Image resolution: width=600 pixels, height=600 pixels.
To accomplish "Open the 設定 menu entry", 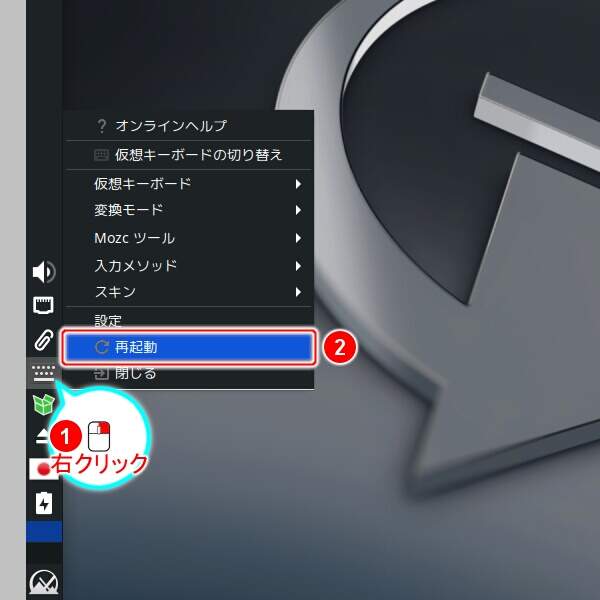I will coord(189,320).
